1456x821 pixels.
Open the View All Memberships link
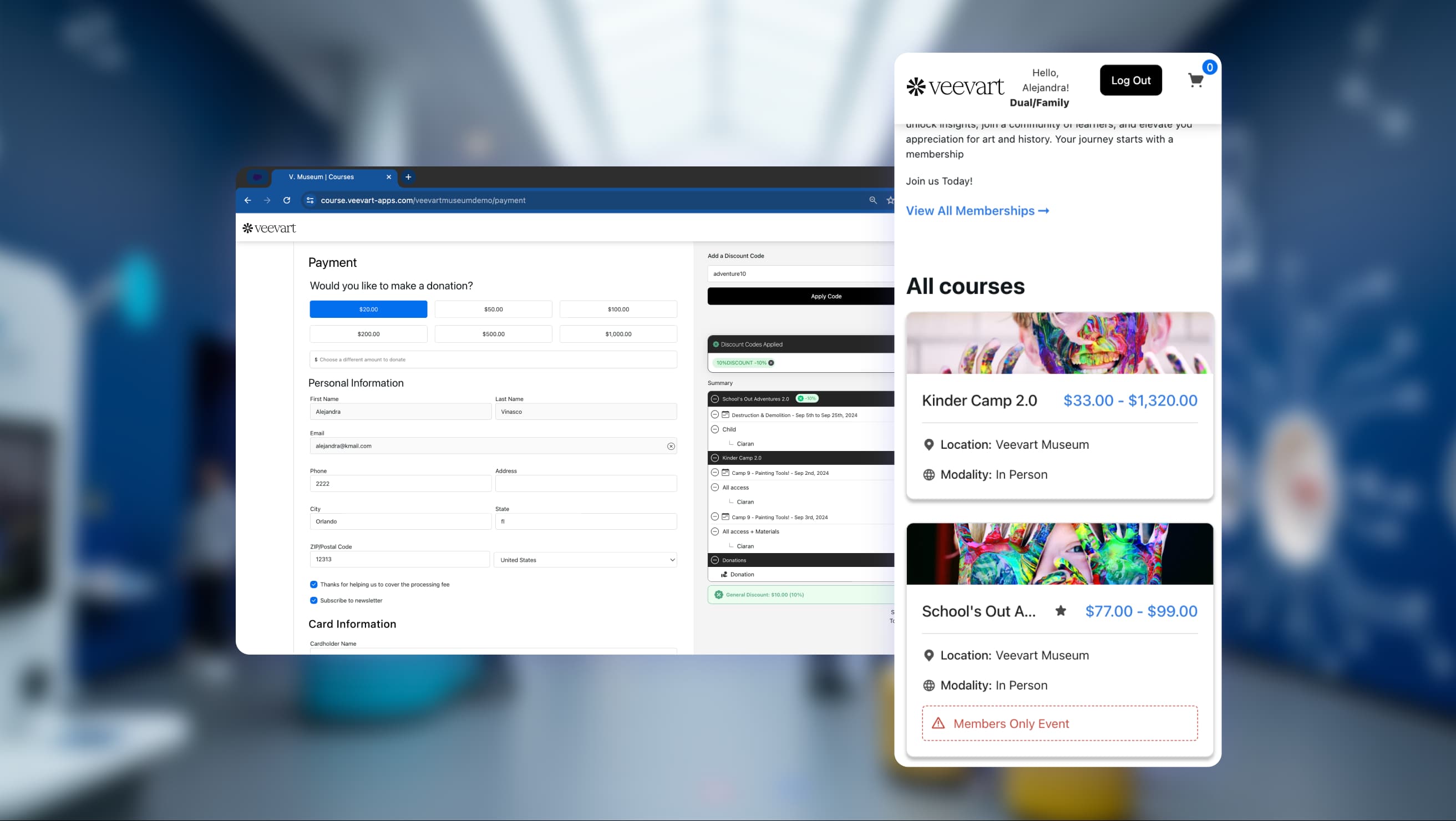(977, 210)
